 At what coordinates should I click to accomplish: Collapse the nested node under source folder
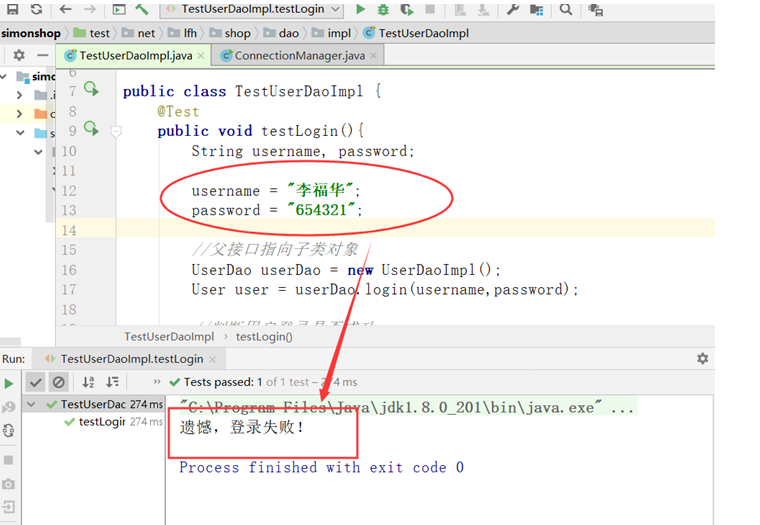click(x=38, y=152)
